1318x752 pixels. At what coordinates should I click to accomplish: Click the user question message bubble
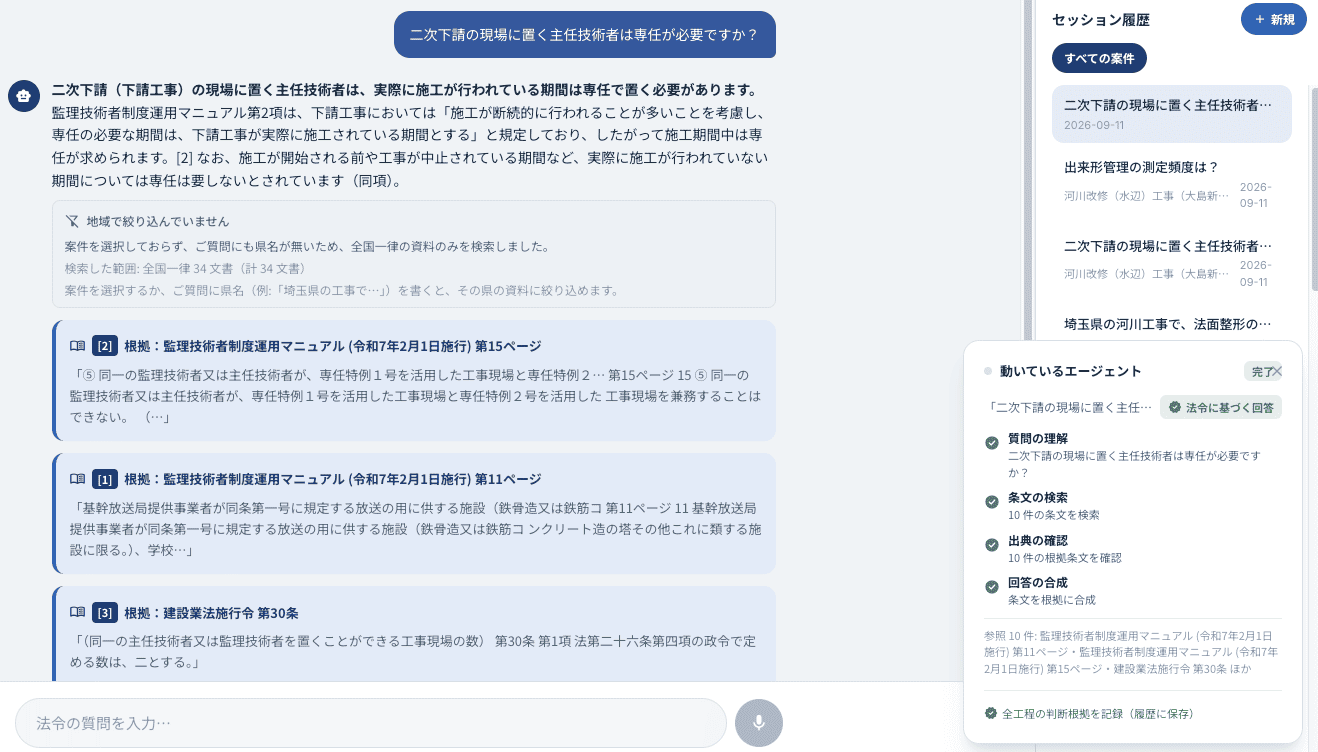click(x=584, y=35)
